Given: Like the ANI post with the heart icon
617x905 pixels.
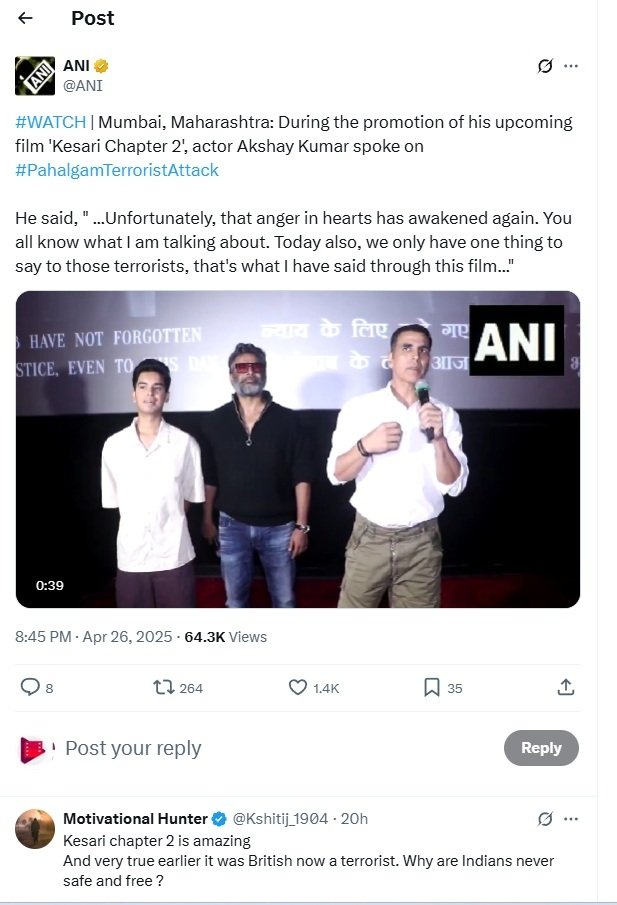Looking at the screenshot, I should (x=297, y=687).
